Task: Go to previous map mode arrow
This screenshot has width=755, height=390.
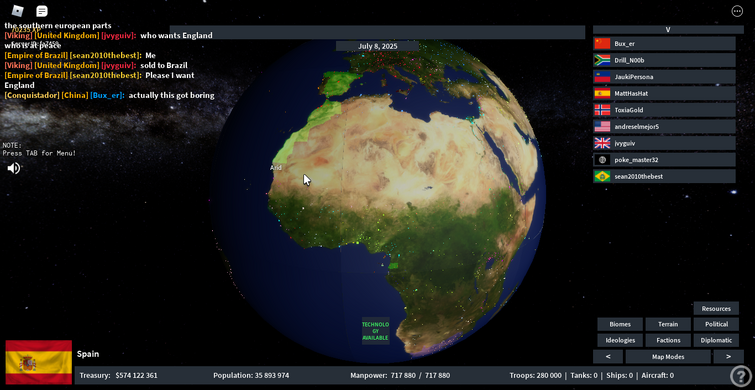Action: tap(608, 357)
